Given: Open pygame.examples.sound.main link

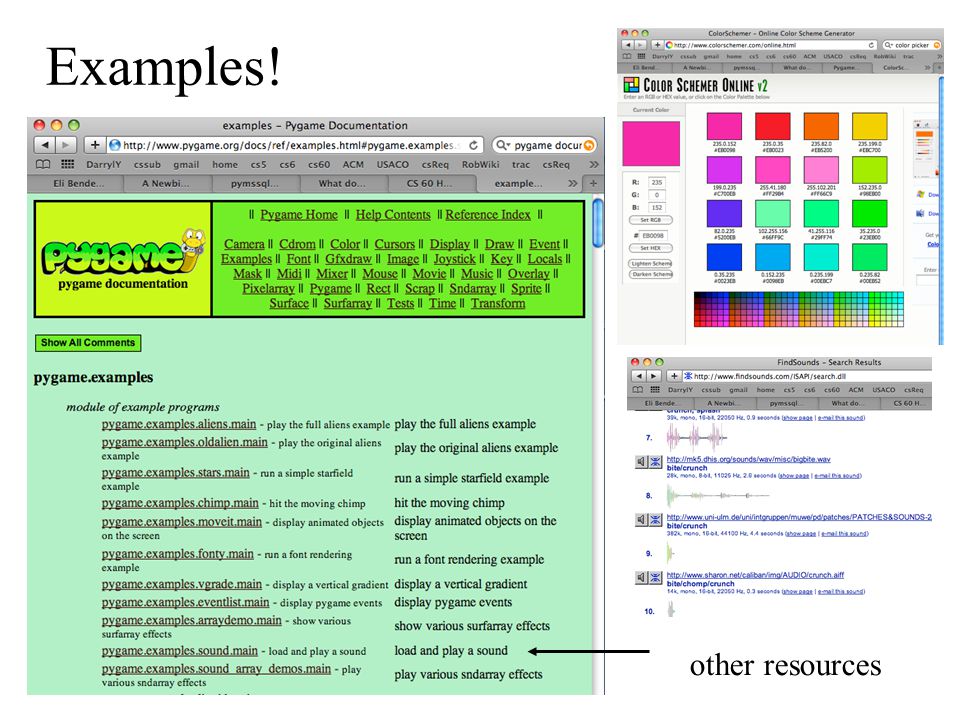Looking at the screenshot, I should click(179, 650).
